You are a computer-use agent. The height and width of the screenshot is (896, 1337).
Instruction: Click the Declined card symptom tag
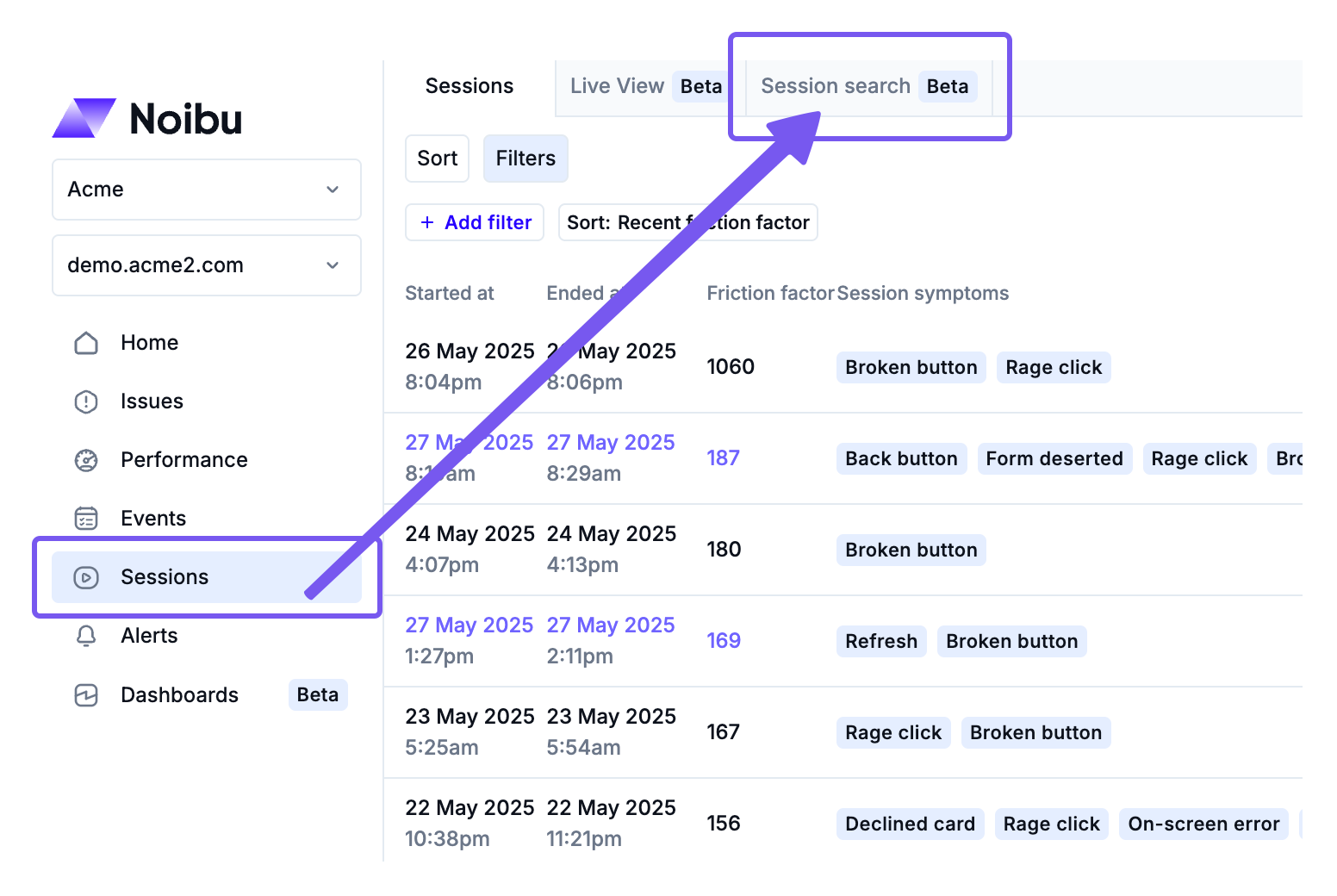910,824
